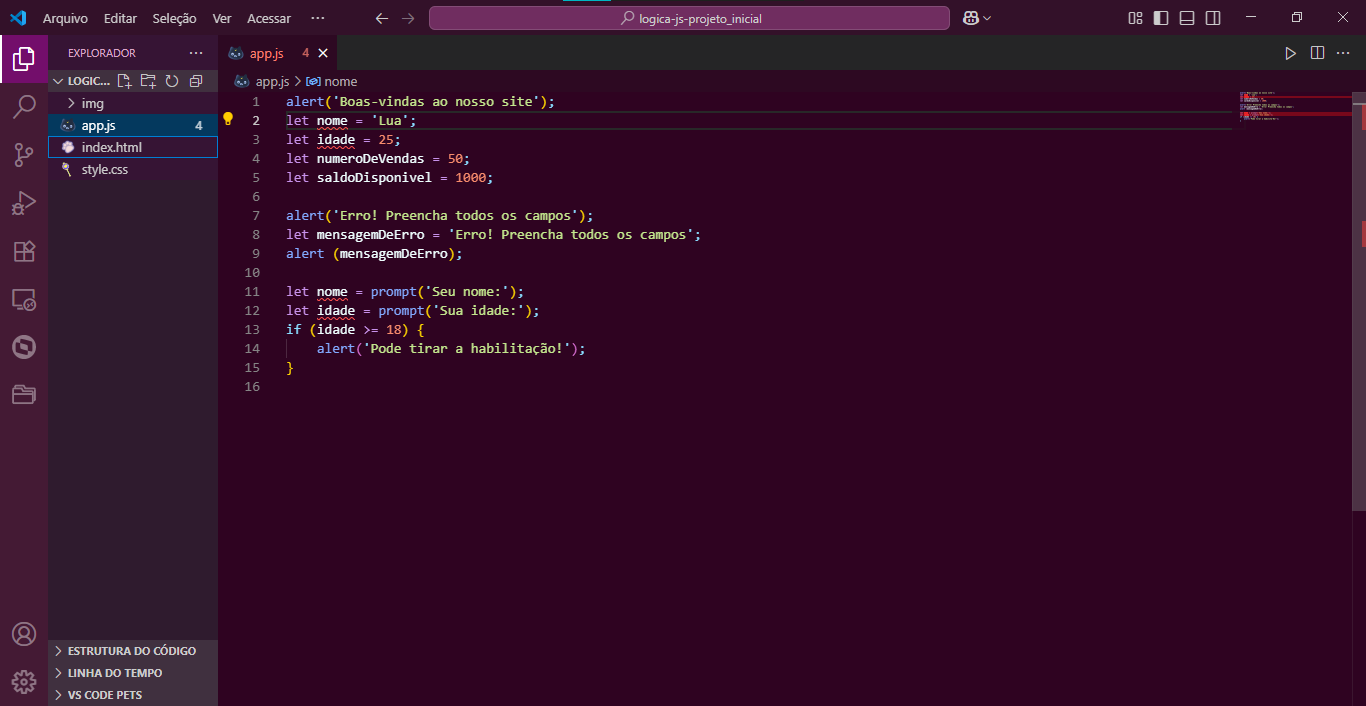Click the VS Code logo in the title bar
Viewport: 1366px width, 706px height.
click(x=18, y=18)
